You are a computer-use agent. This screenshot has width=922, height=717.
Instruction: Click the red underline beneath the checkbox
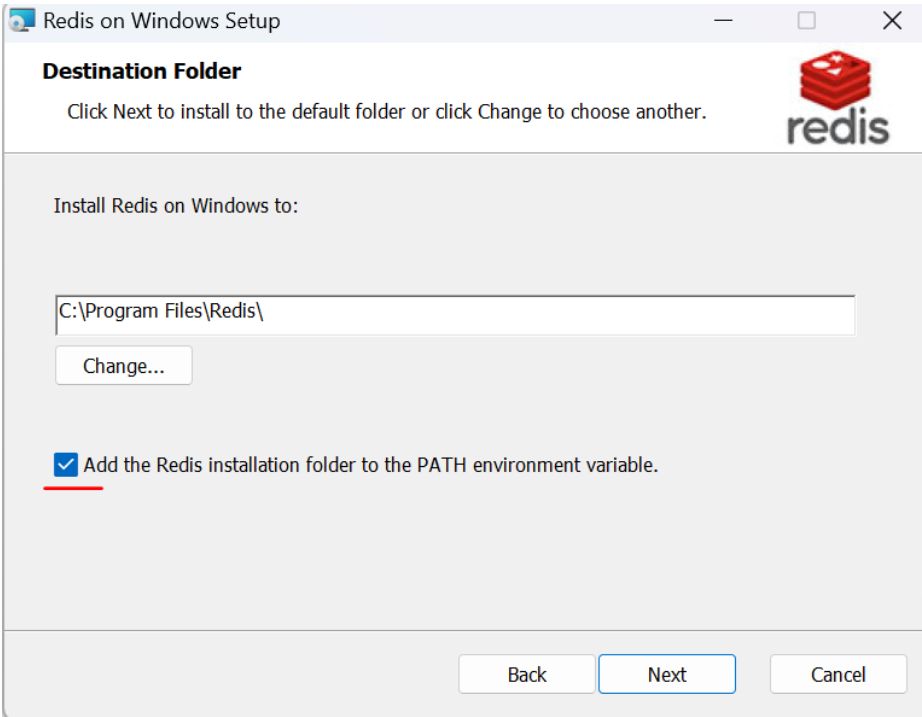(73, 488)
